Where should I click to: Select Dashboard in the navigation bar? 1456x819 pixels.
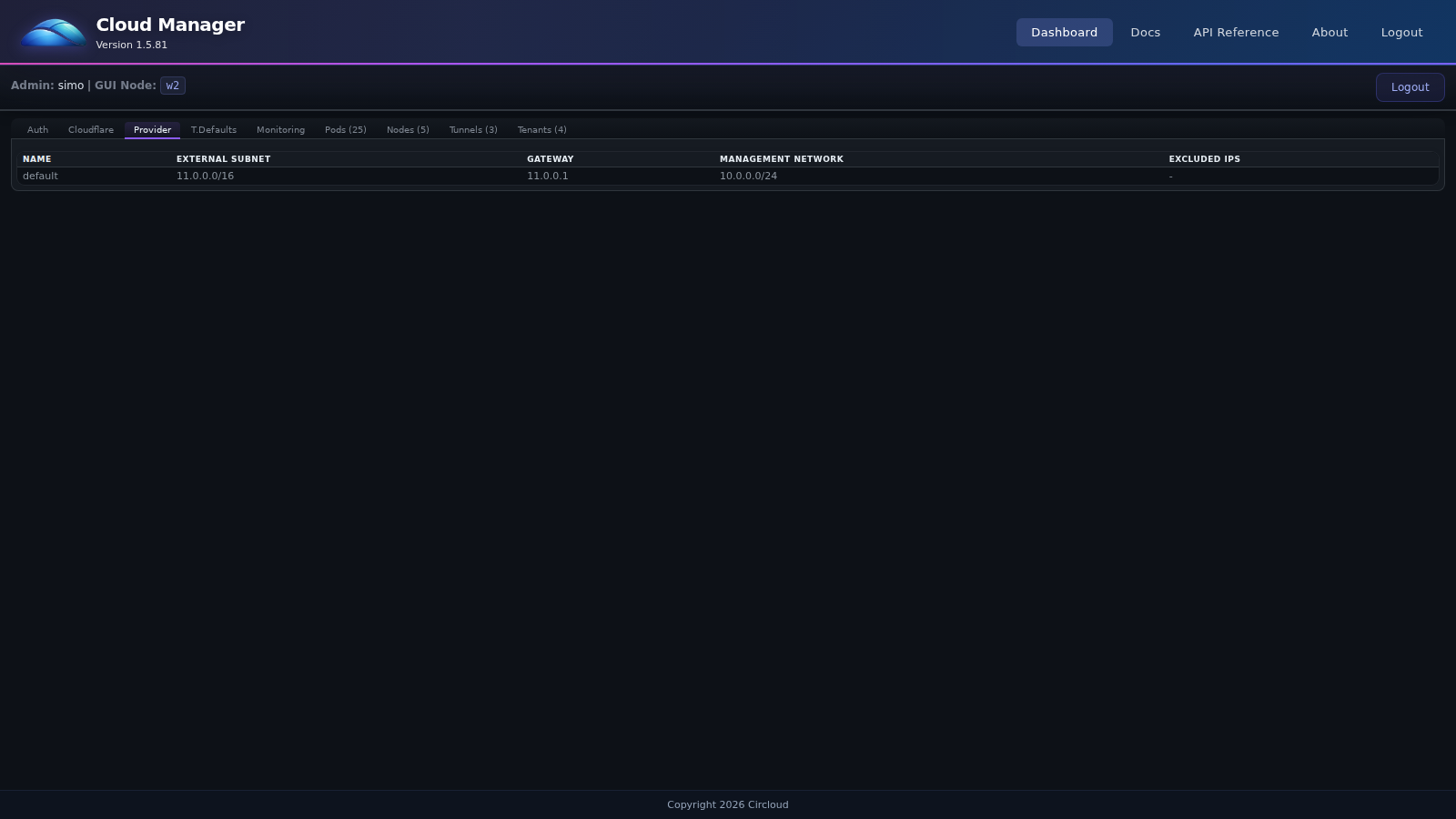coord(1064,32)
